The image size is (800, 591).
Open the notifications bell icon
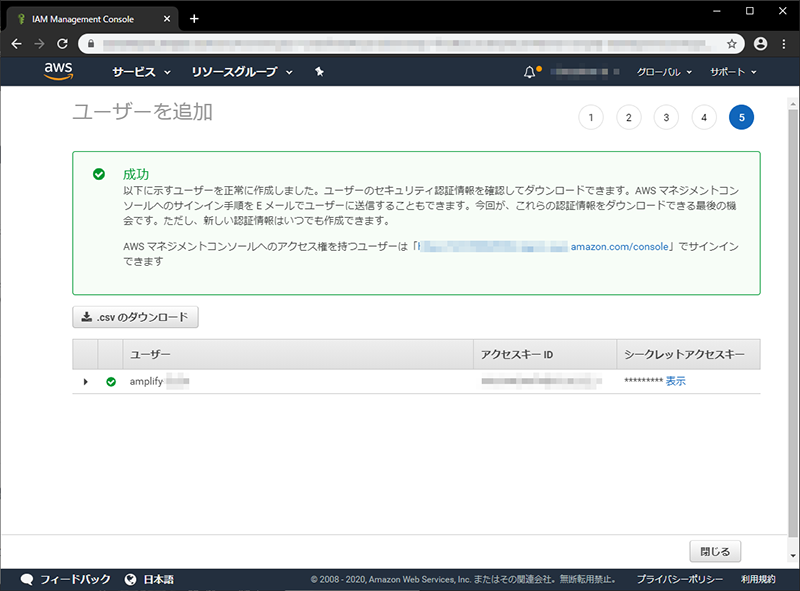click(x=530, y=72)
